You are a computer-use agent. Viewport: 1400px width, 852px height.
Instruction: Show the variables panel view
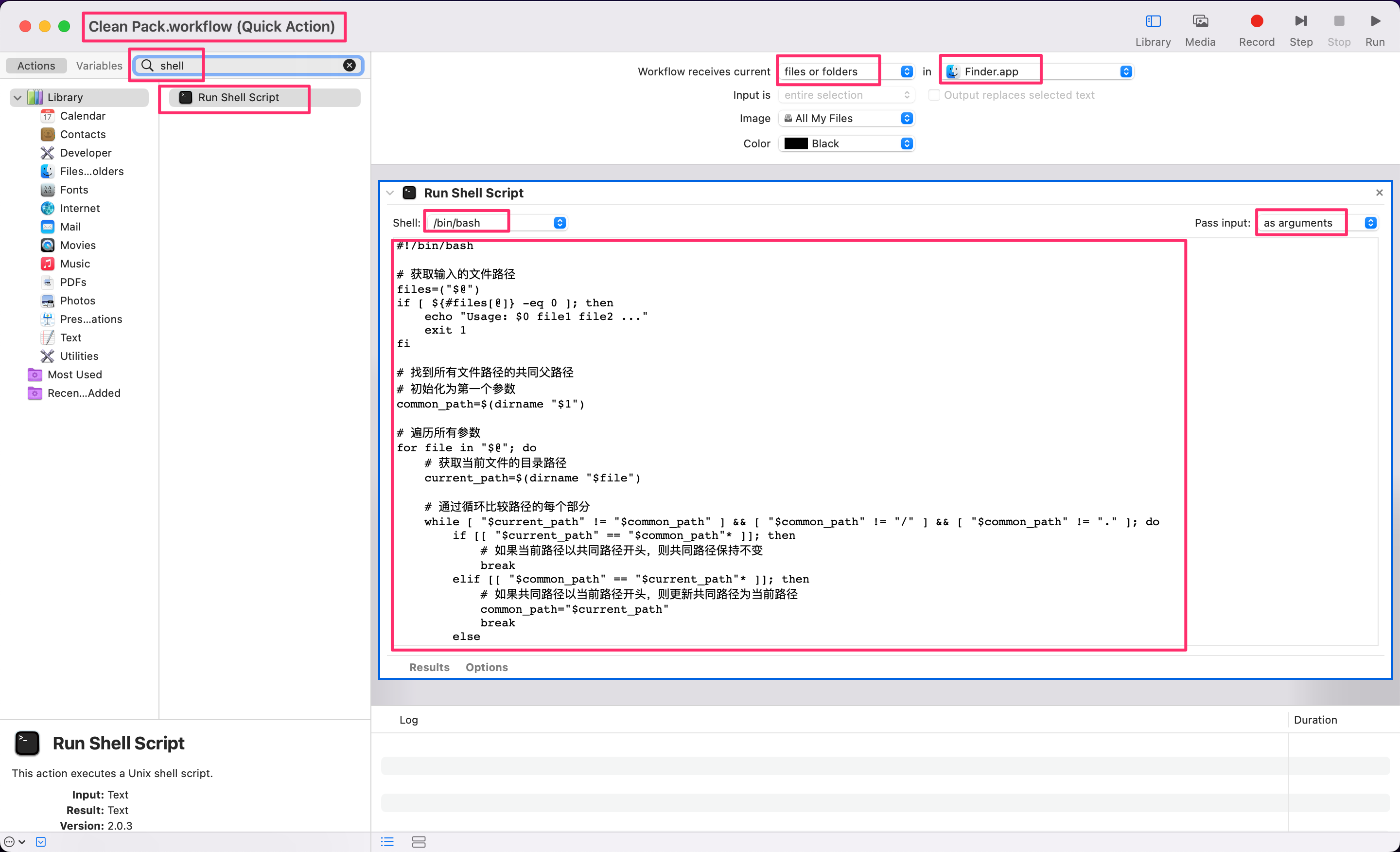tap(418, 842)
